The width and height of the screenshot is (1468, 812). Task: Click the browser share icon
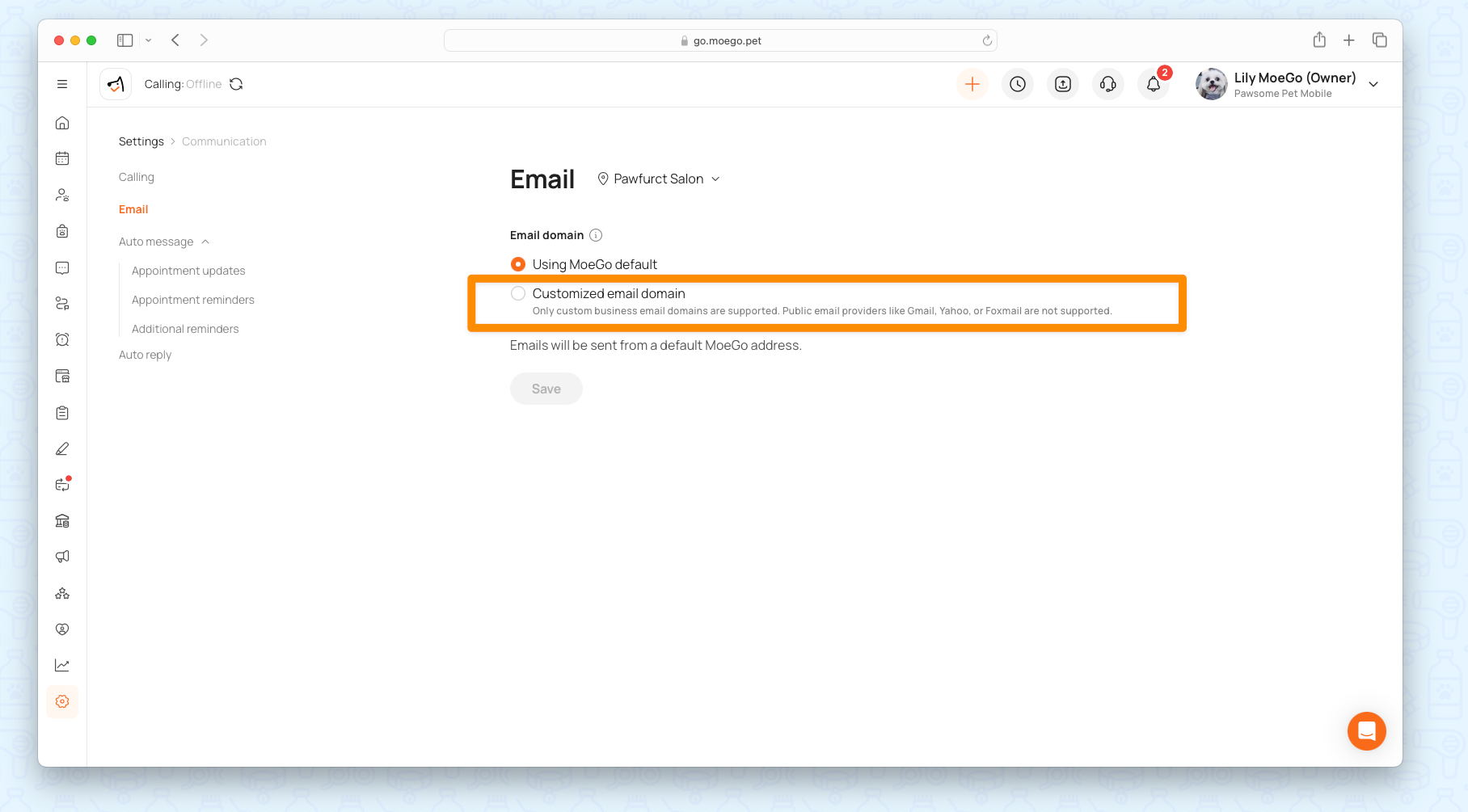[x=1319, y=40]
